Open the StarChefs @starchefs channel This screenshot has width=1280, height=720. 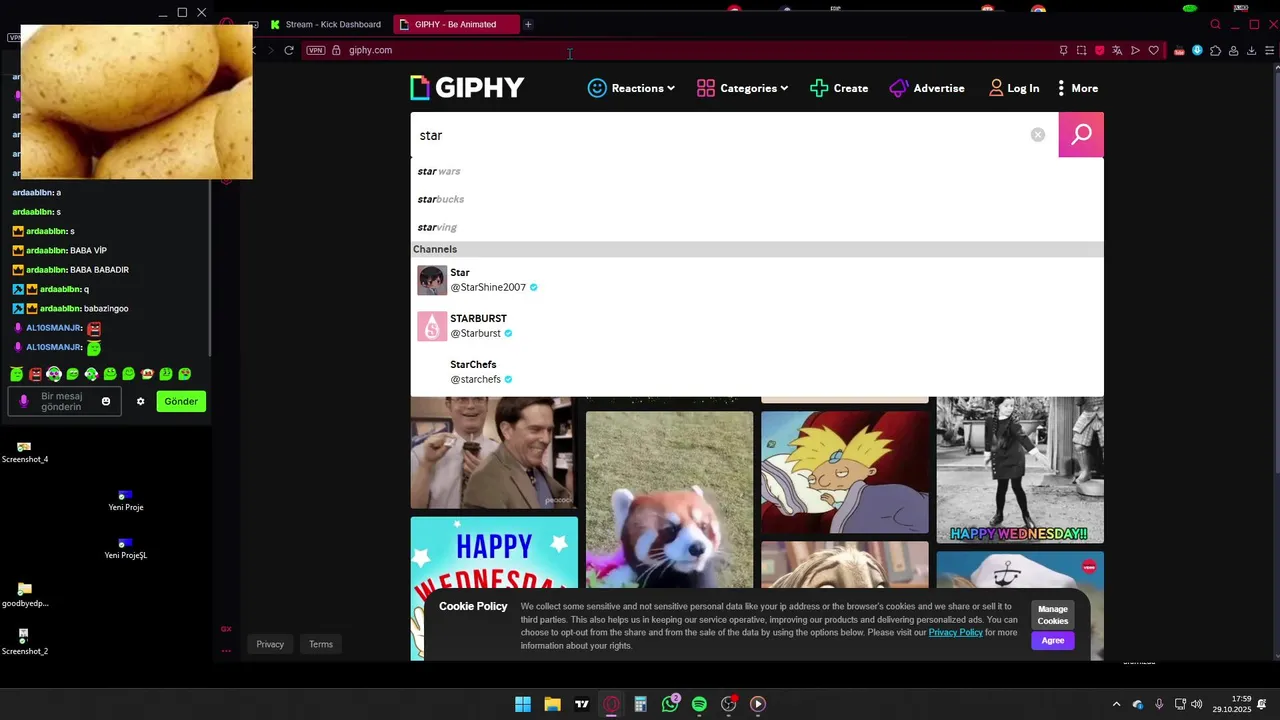pos(757,372)
